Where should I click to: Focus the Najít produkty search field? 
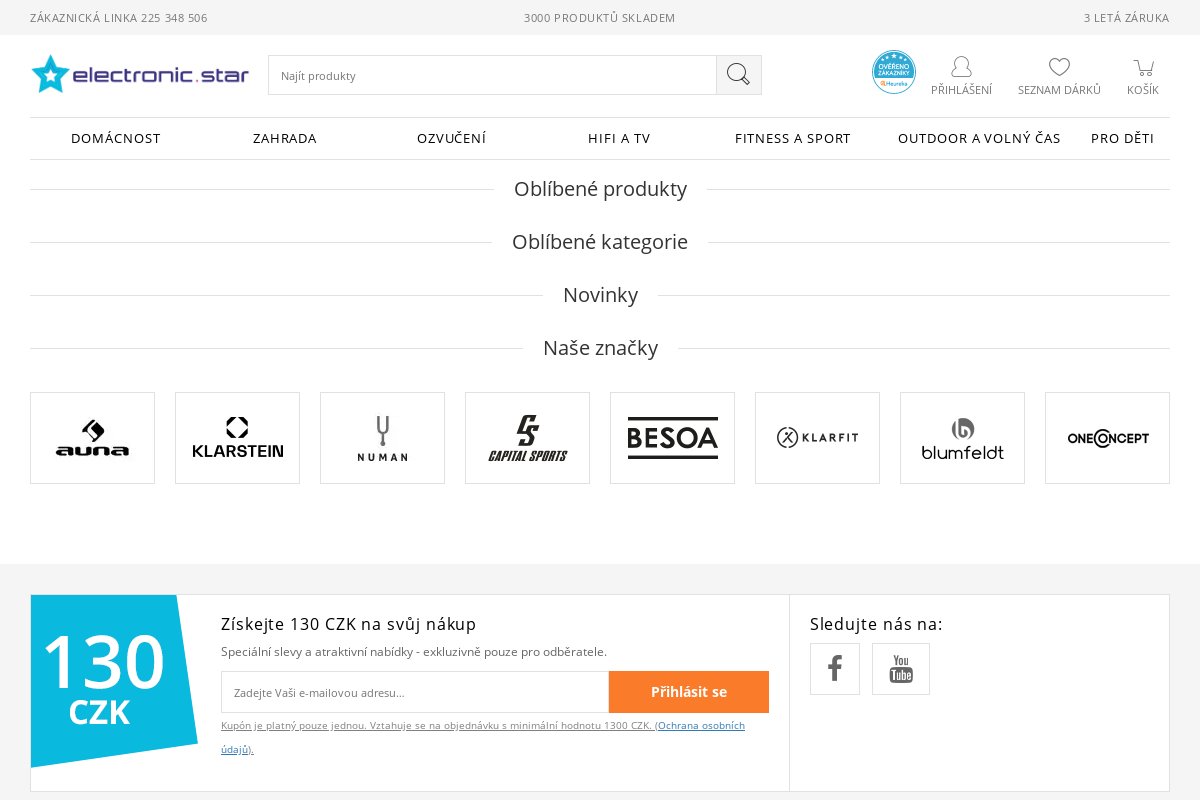click(492, 76)
